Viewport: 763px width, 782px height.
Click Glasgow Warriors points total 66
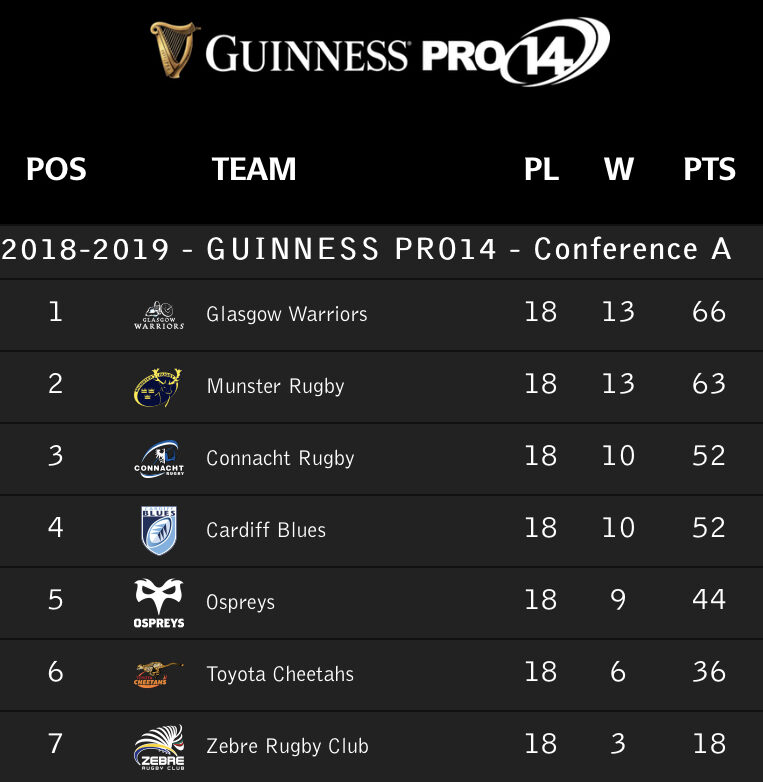coord(709,312)
